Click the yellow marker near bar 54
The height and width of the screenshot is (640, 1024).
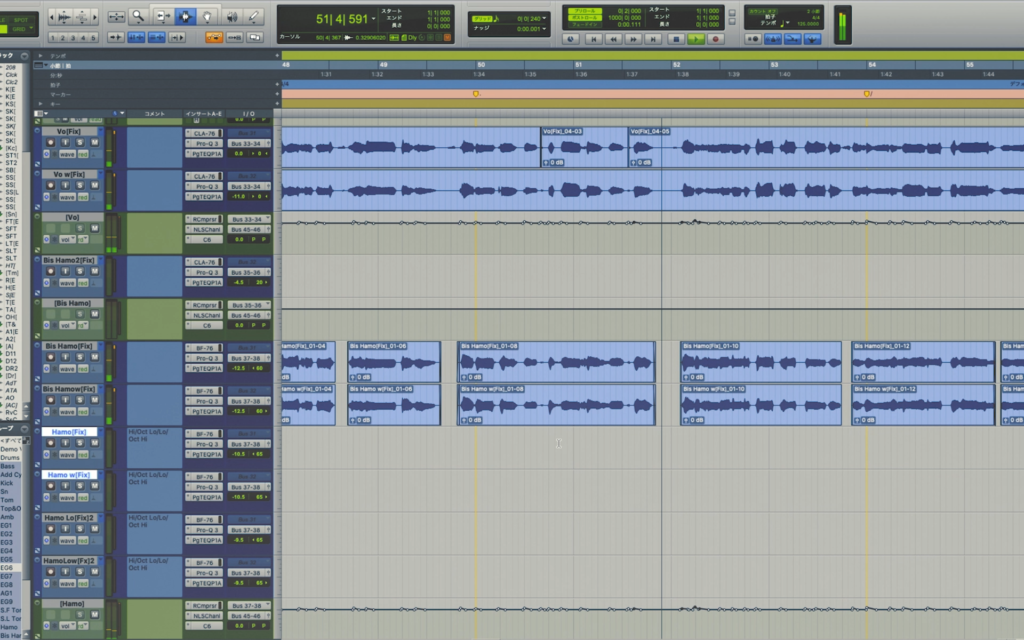coord(867,93)
